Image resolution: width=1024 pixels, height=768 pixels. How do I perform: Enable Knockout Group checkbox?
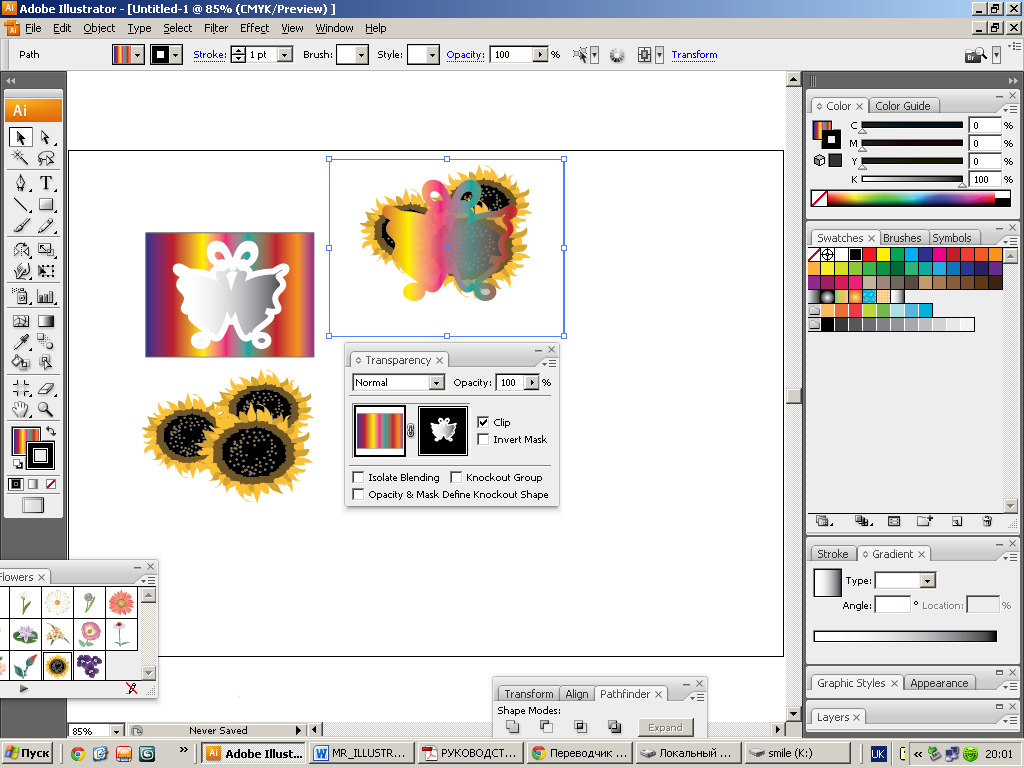point(456,477)
